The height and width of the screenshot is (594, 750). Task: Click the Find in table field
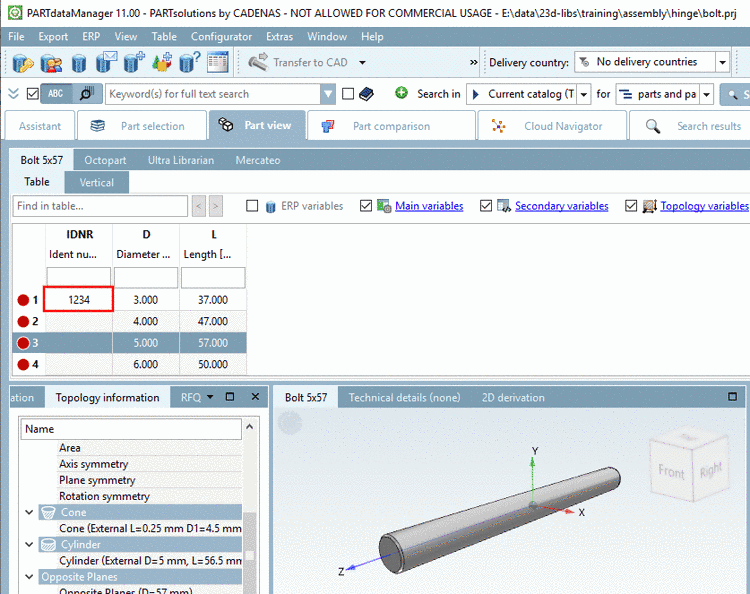click(x=100, y=206)
